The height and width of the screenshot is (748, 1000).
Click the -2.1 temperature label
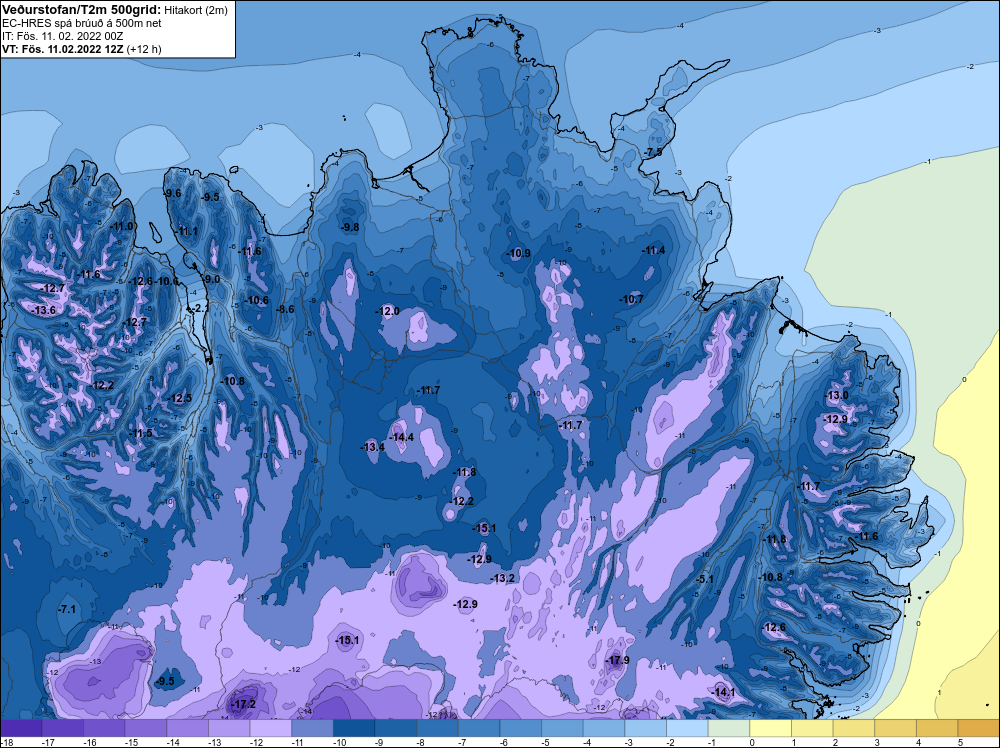200,308
